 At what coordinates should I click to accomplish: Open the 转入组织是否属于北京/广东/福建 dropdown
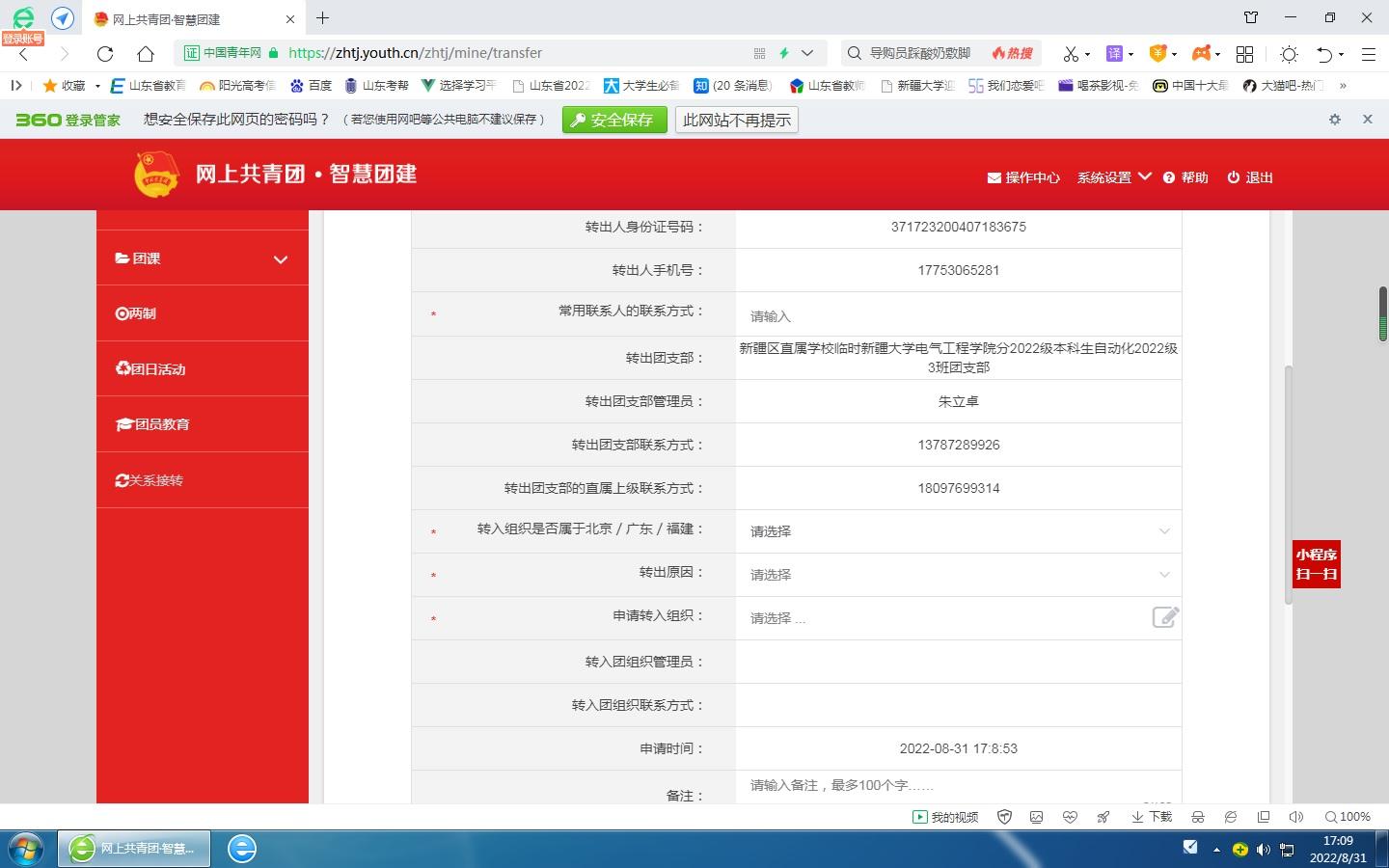click(x=958, y=531)
